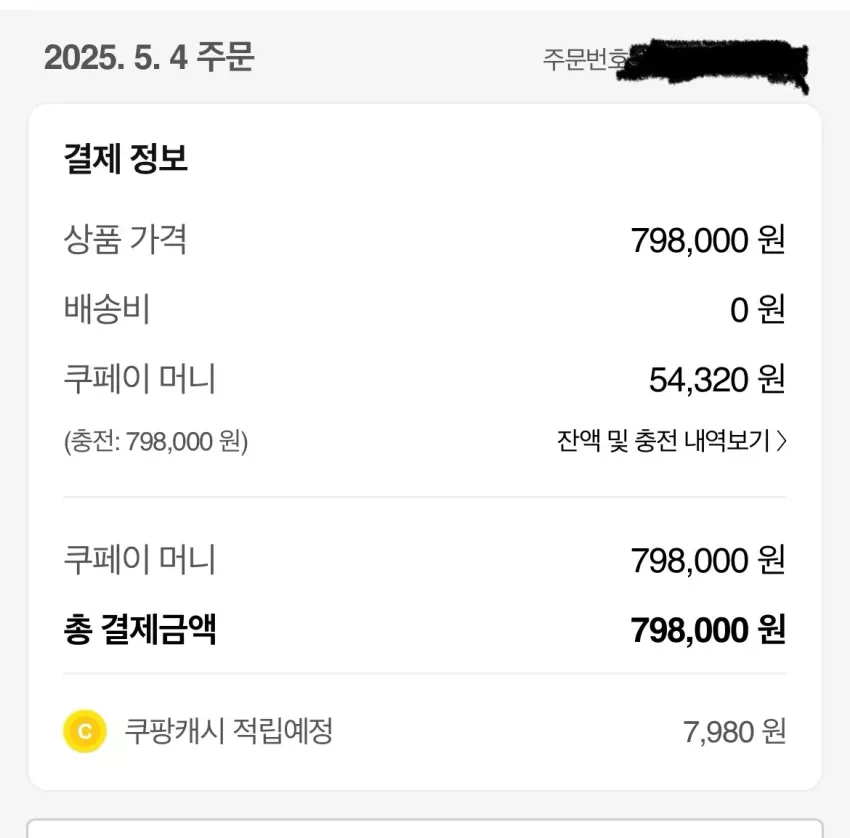
Task: Click the 54,320 원 쿠페이 머니 balance
Action: tap(717, 379)
